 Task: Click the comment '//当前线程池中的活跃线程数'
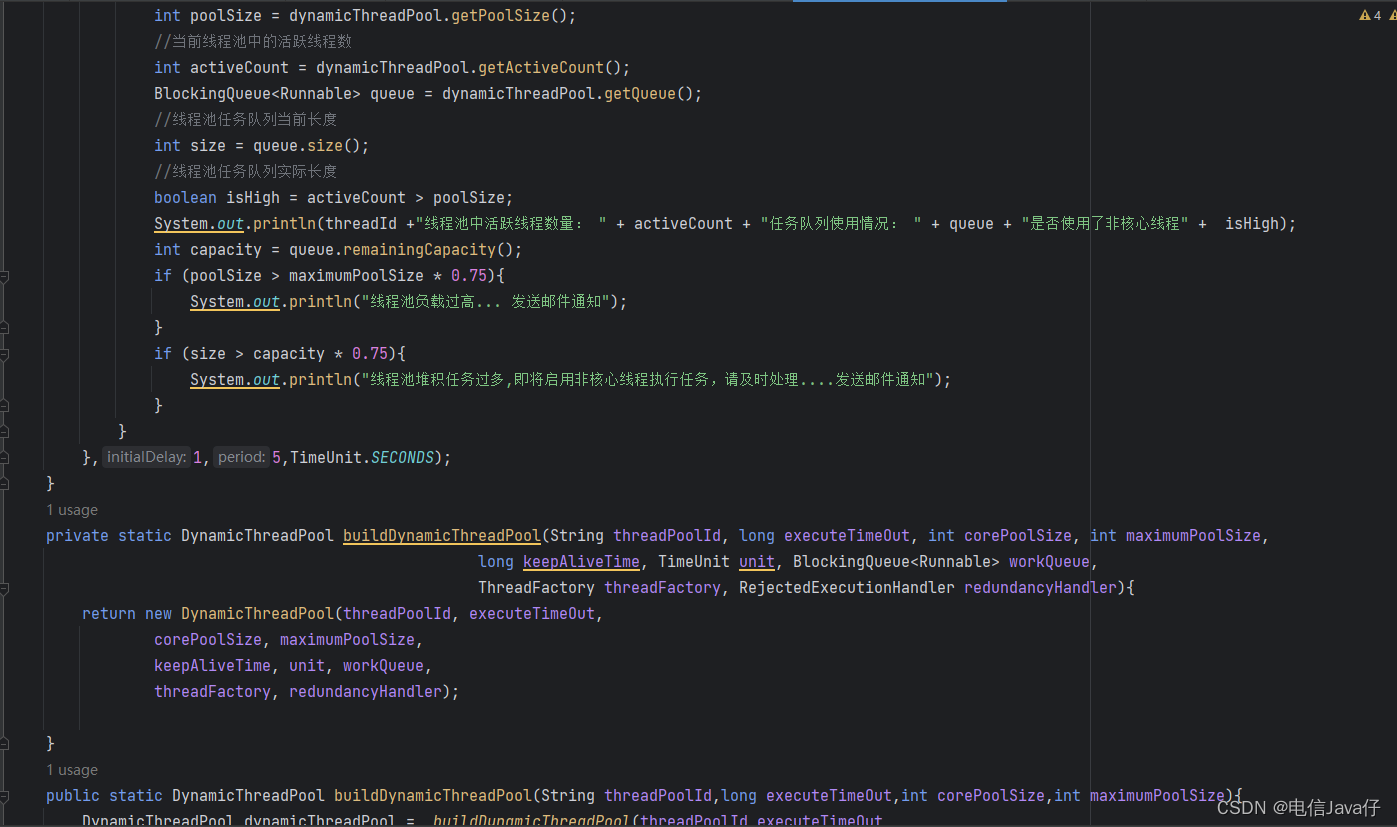(x=253, y=42)
